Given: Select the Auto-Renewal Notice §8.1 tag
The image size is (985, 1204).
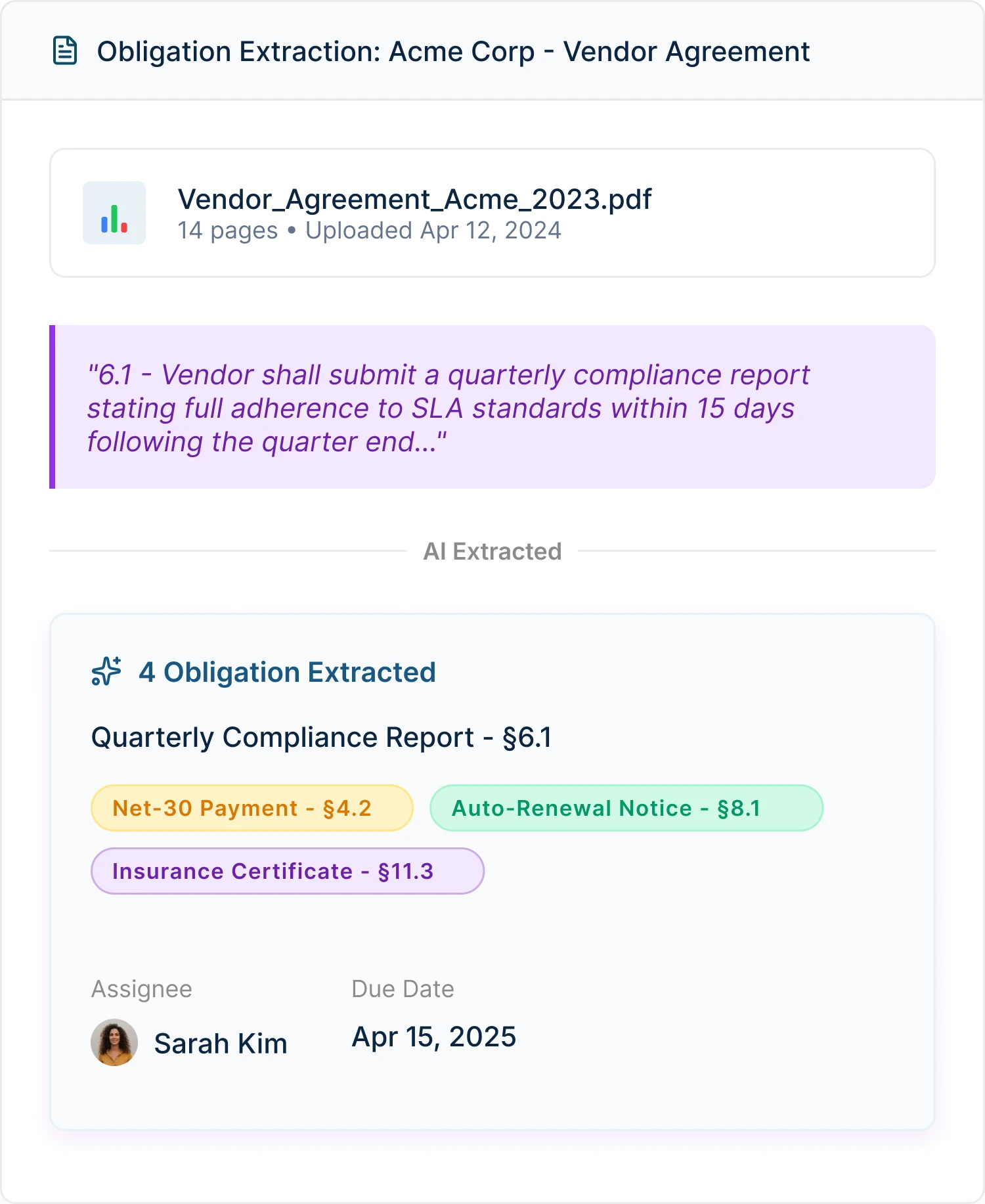Looking at the screenshot, I should 625,808.
